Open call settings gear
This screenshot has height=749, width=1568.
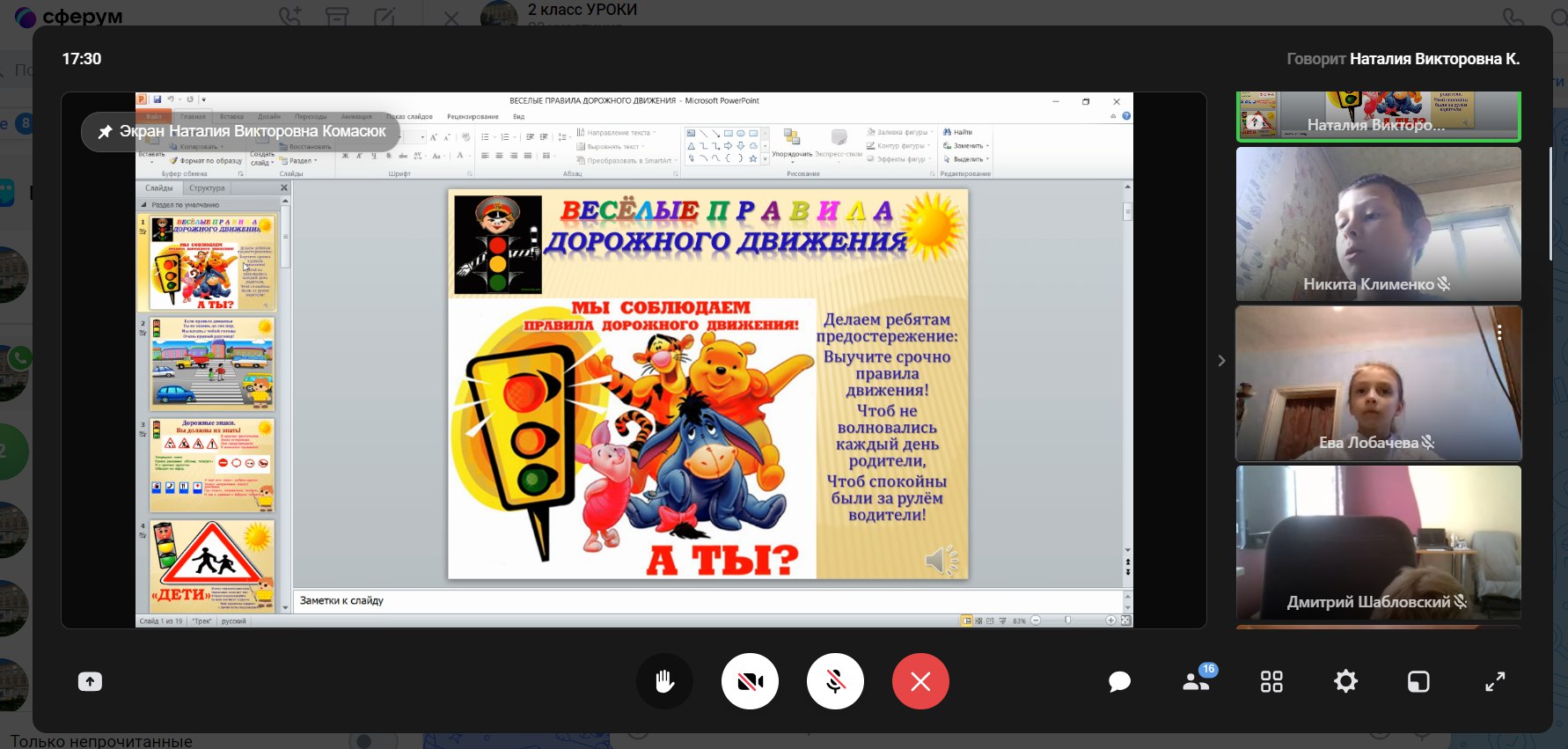click(x=1345, y=681)
